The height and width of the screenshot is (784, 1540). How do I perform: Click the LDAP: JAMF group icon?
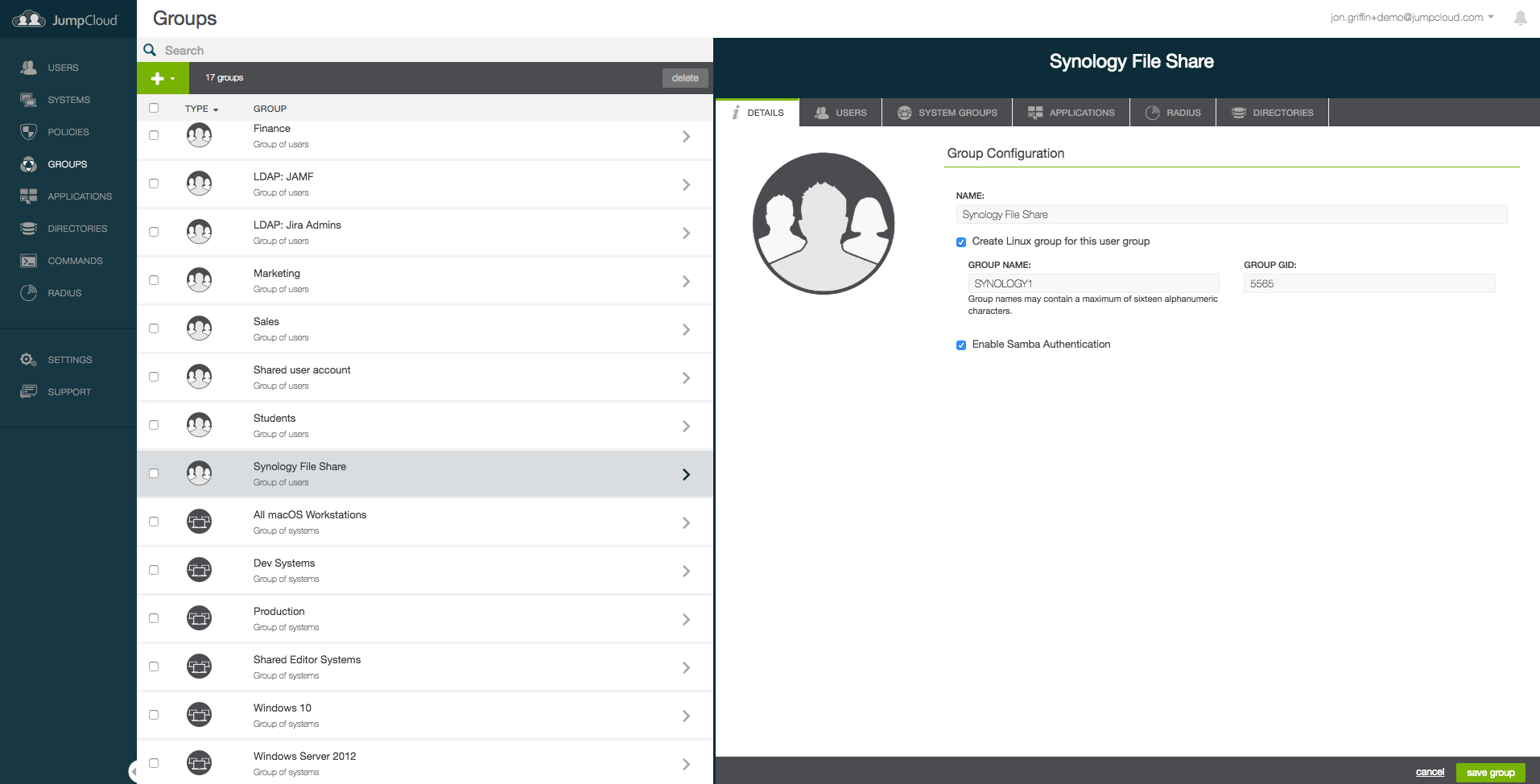pyautogui.click(x=199, y=184)
